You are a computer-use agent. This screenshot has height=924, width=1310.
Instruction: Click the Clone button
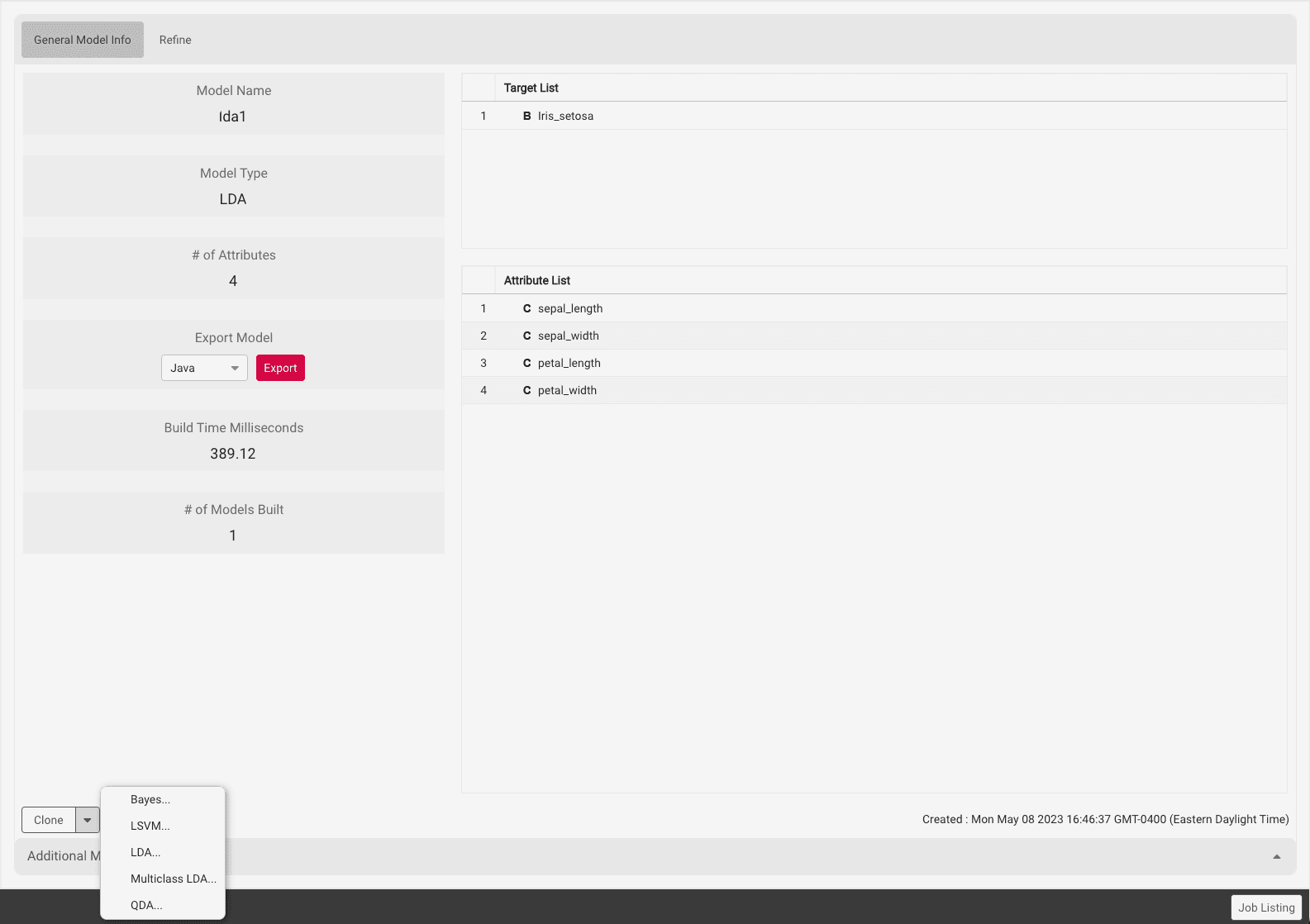point(49,820)
